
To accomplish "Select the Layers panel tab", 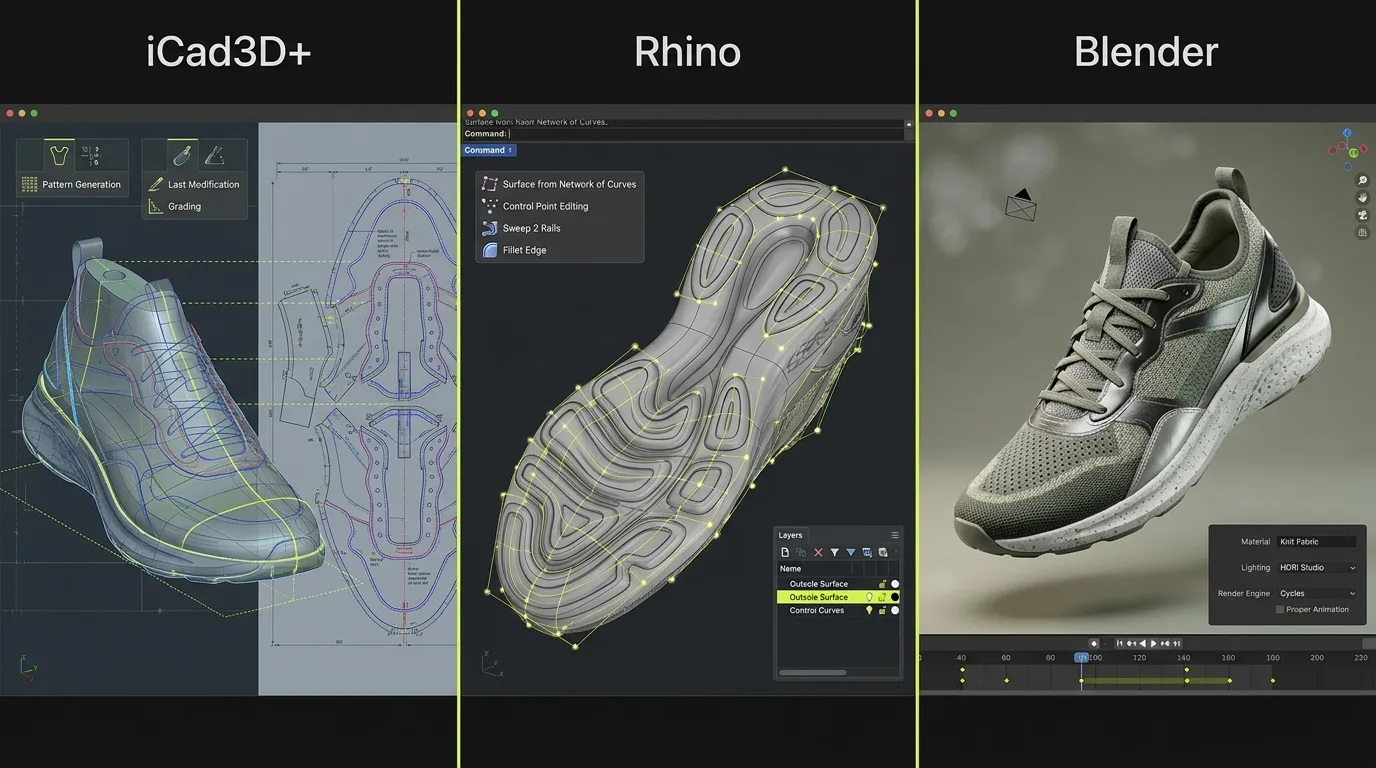I will pyautogui.click(x=791, y=535).
